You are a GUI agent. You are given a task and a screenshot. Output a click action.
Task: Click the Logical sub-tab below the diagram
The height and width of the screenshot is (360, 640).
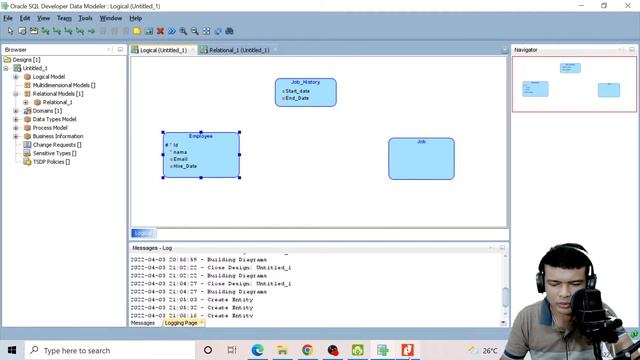point(143,233)
